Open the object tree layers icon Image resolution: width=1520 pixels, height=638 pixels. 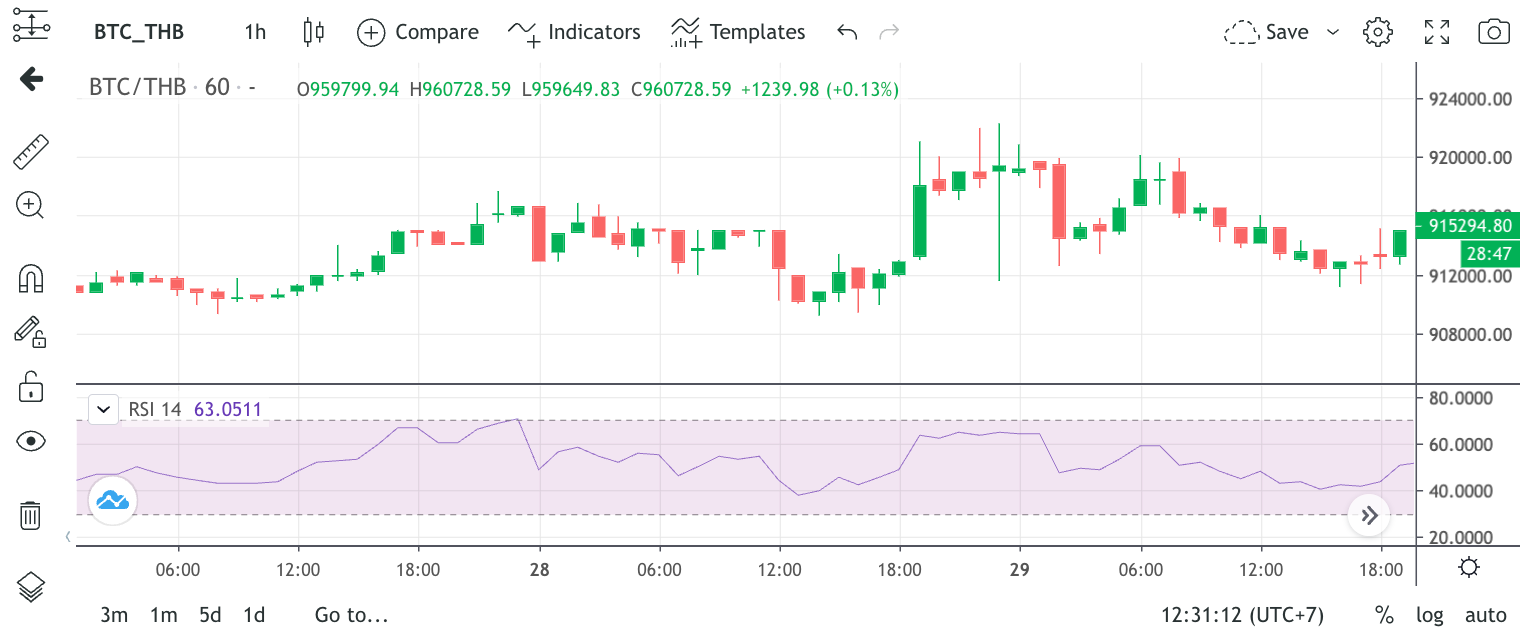click(x=31, y=587)
